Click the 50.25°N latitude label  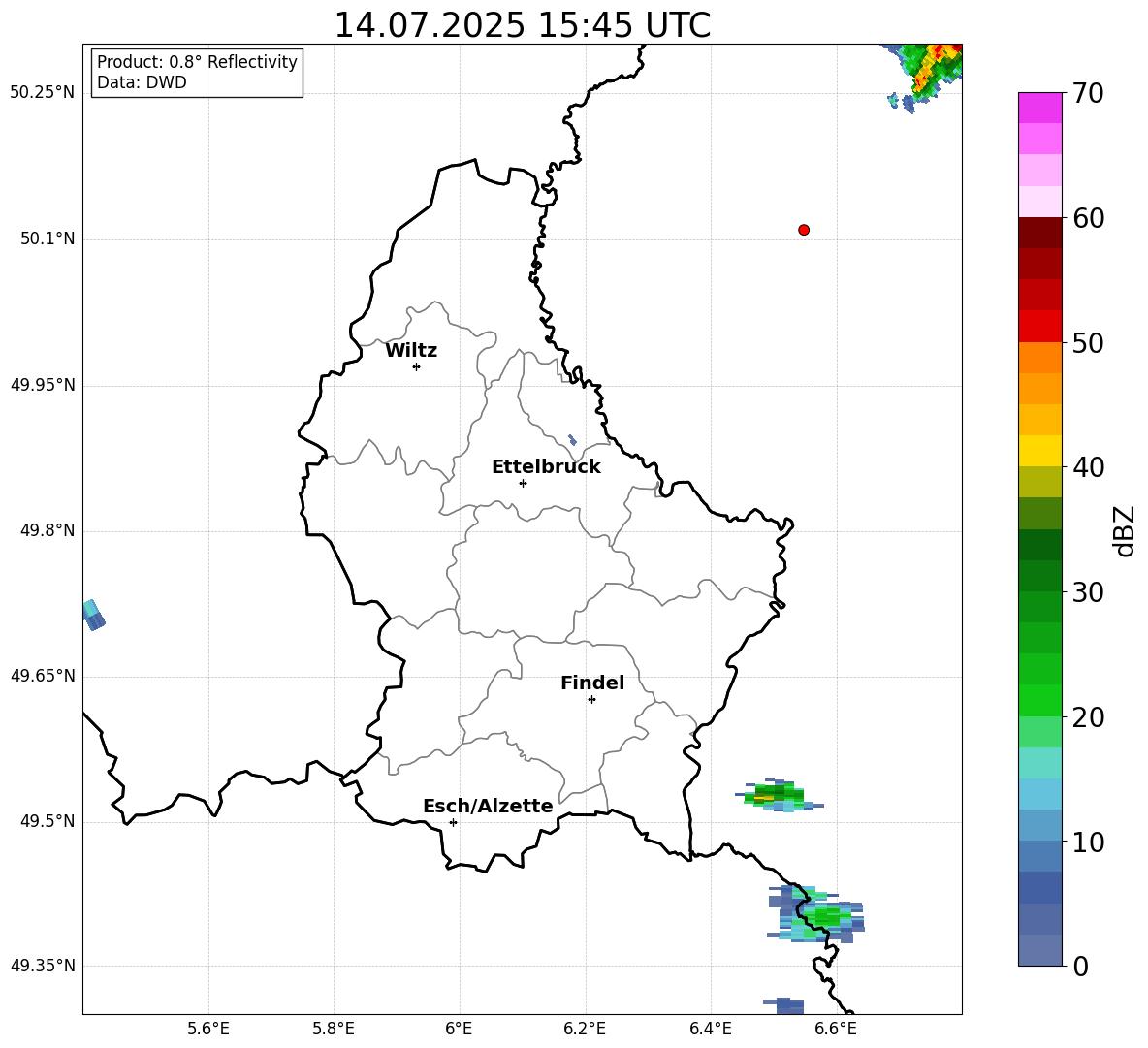[43, 93]
